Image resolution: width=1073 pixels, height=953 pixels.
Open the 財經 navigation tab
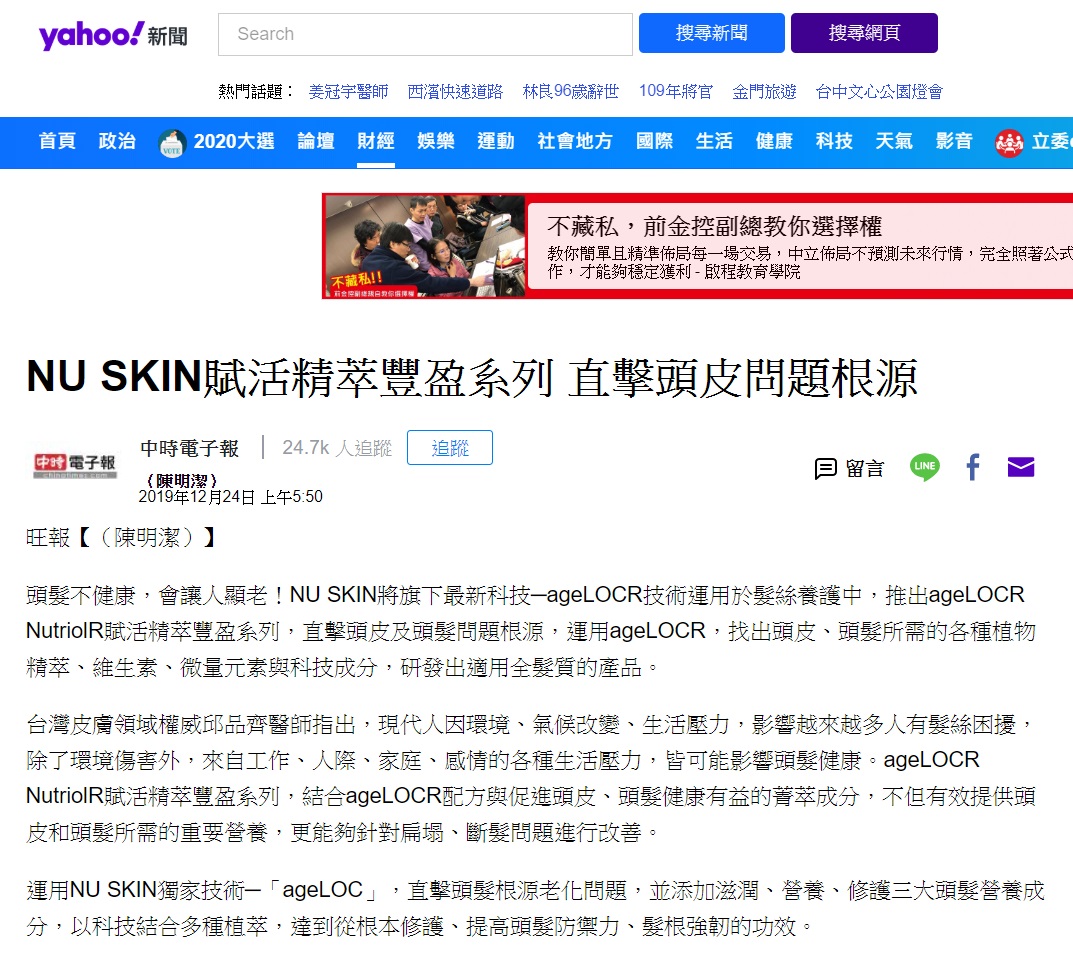click(x=376, y=141)
